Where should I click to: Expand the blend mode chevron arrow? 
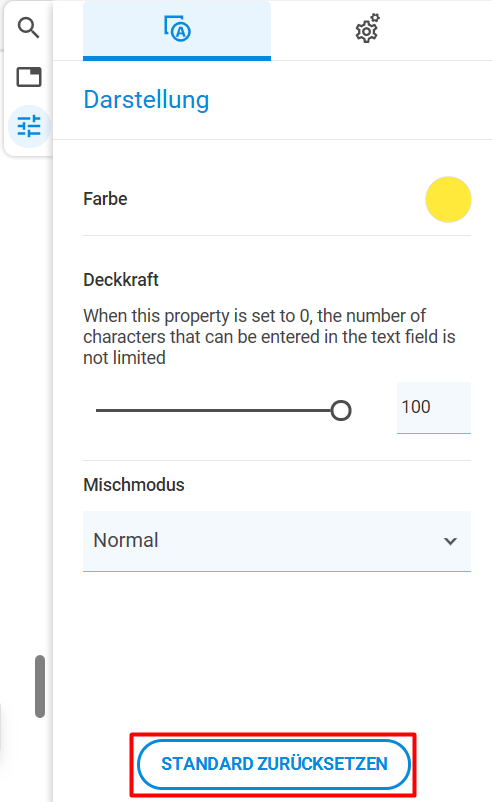click(450, 541)
